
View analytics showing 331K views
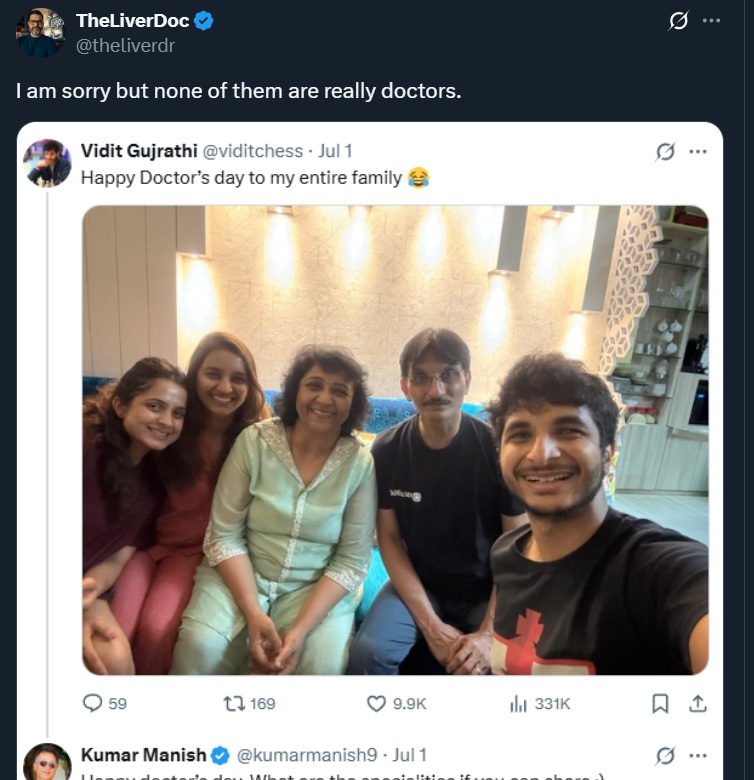coord(518,703)
